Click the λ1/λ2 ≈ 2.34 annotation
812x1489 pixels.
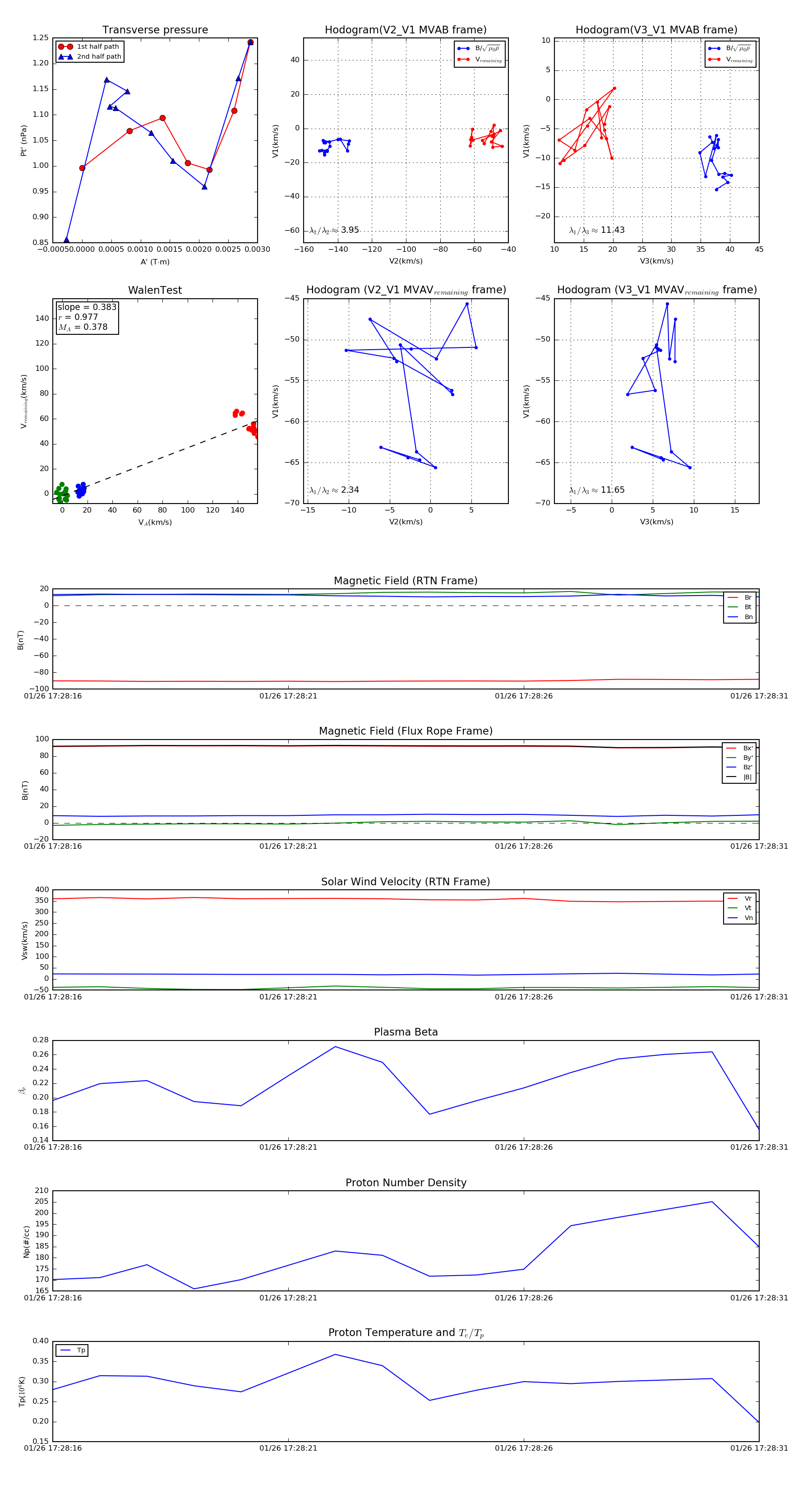334,490
